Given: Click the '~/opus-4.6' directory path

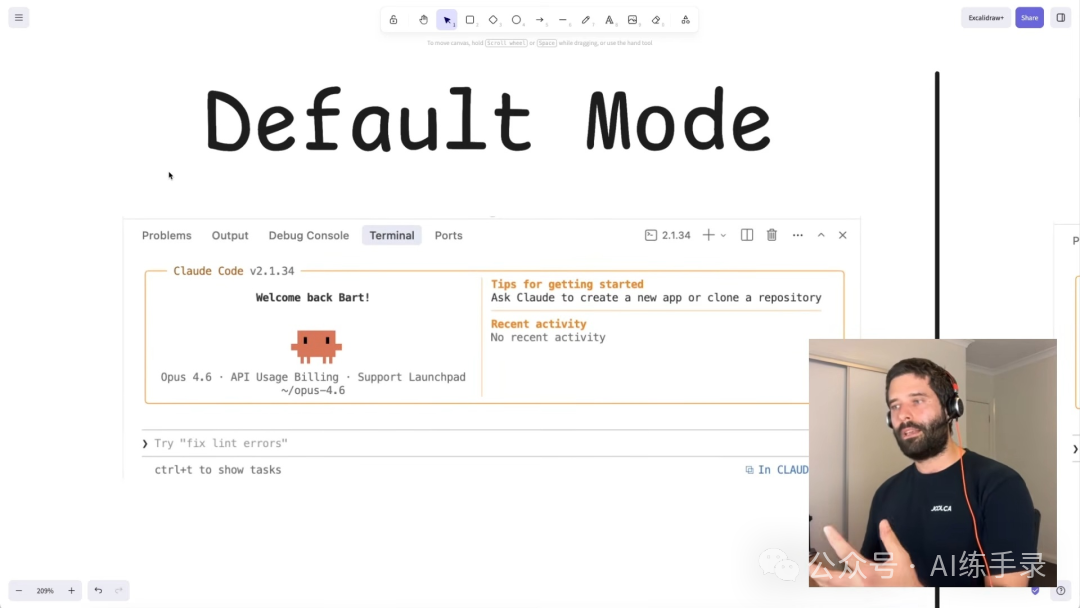Looking at the screenshot, I should tap(313, 390).
